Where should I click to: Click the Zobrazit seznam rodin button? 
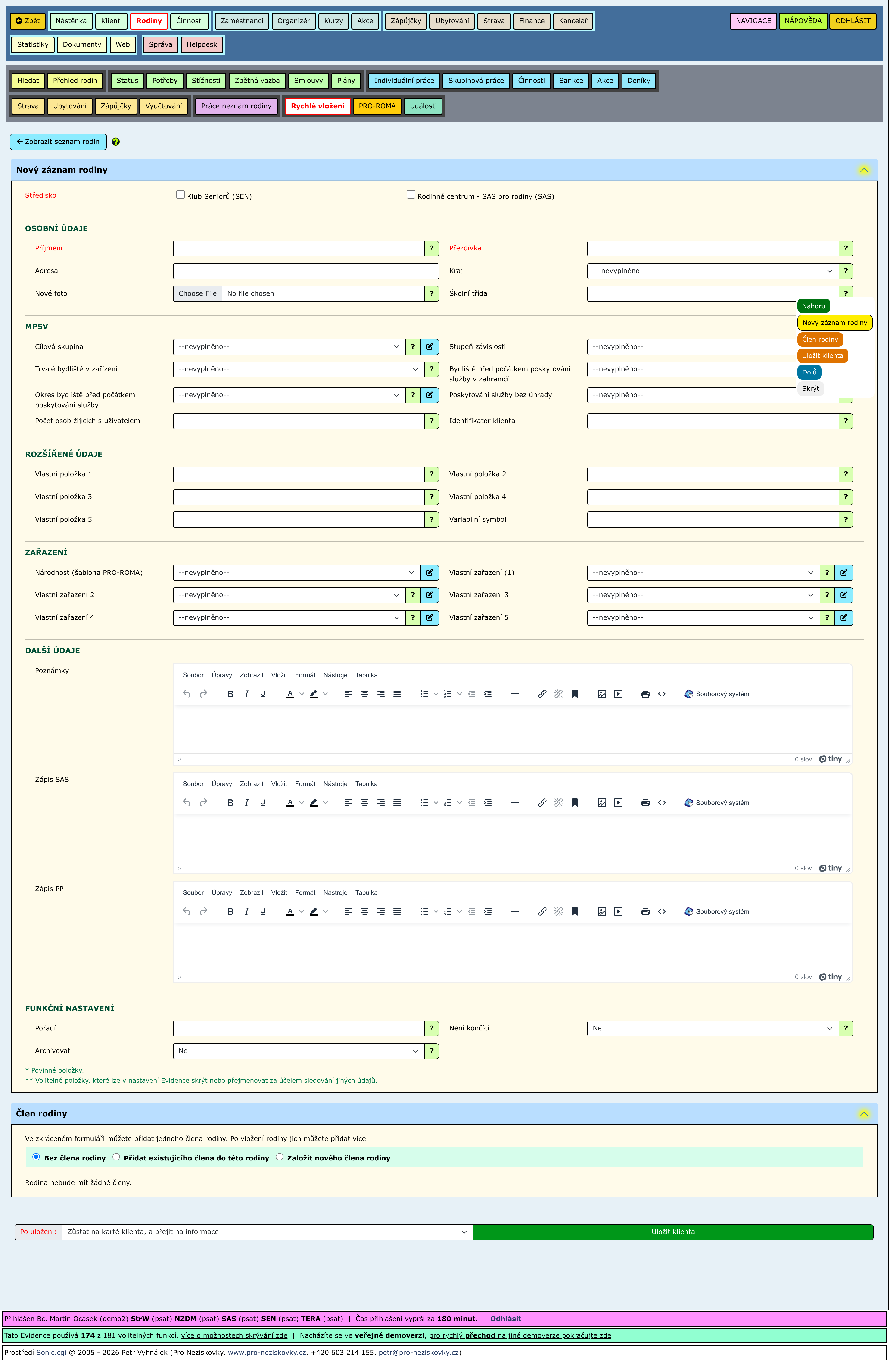tap(58, 142)
